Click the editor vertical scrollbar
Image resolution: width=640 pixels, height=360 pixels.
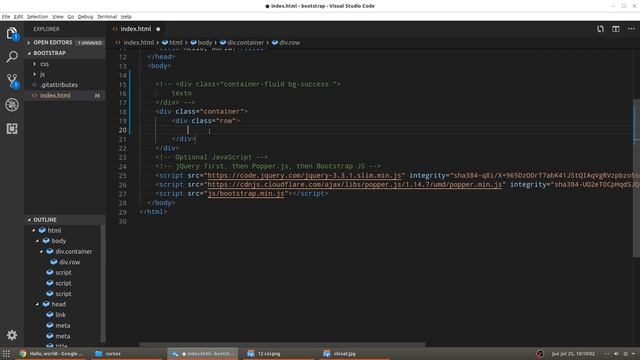[x=636, y=178]
